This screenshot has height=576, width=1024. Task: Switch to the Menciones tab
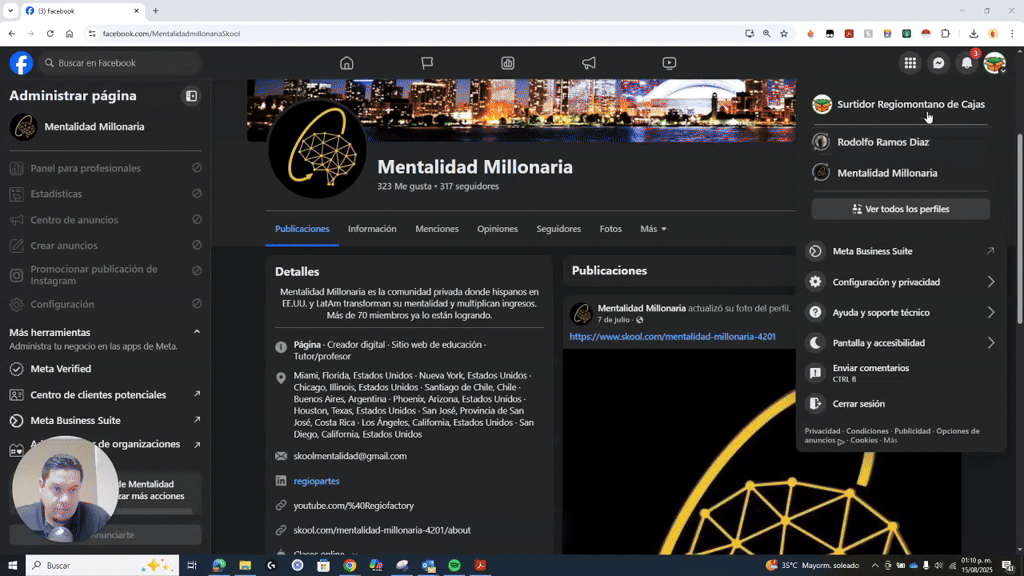(437, 229)
